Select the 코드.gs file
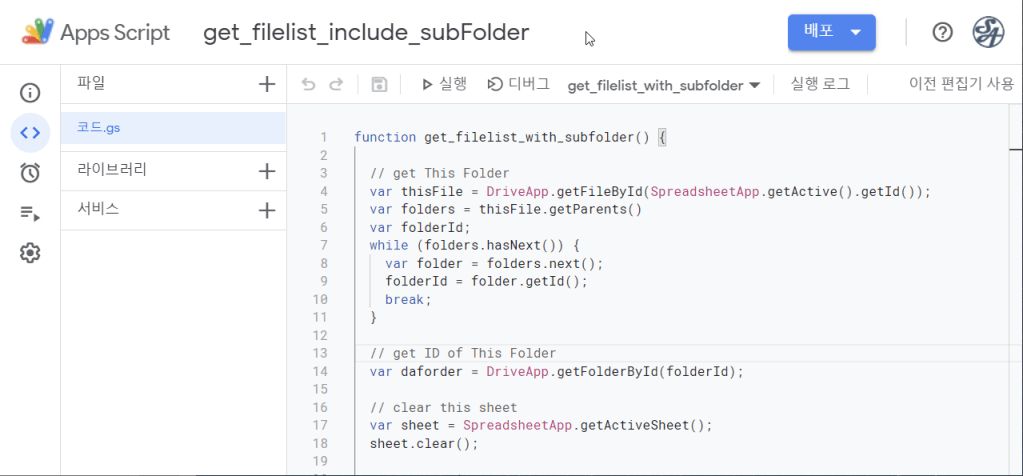This screenshot has width=1023, height=476. pyautogui.click(x=100, y=128)
